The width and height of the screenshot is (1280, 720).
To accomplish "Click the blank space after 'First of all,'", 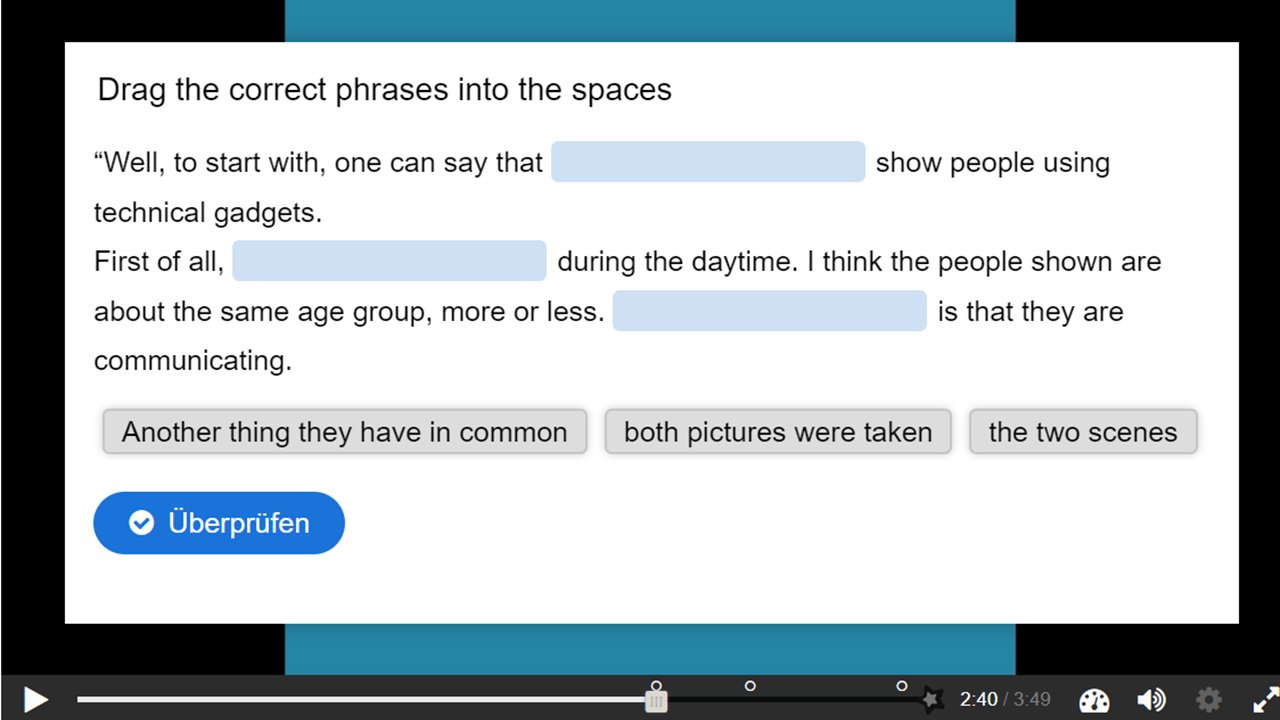I will [389, 261].
